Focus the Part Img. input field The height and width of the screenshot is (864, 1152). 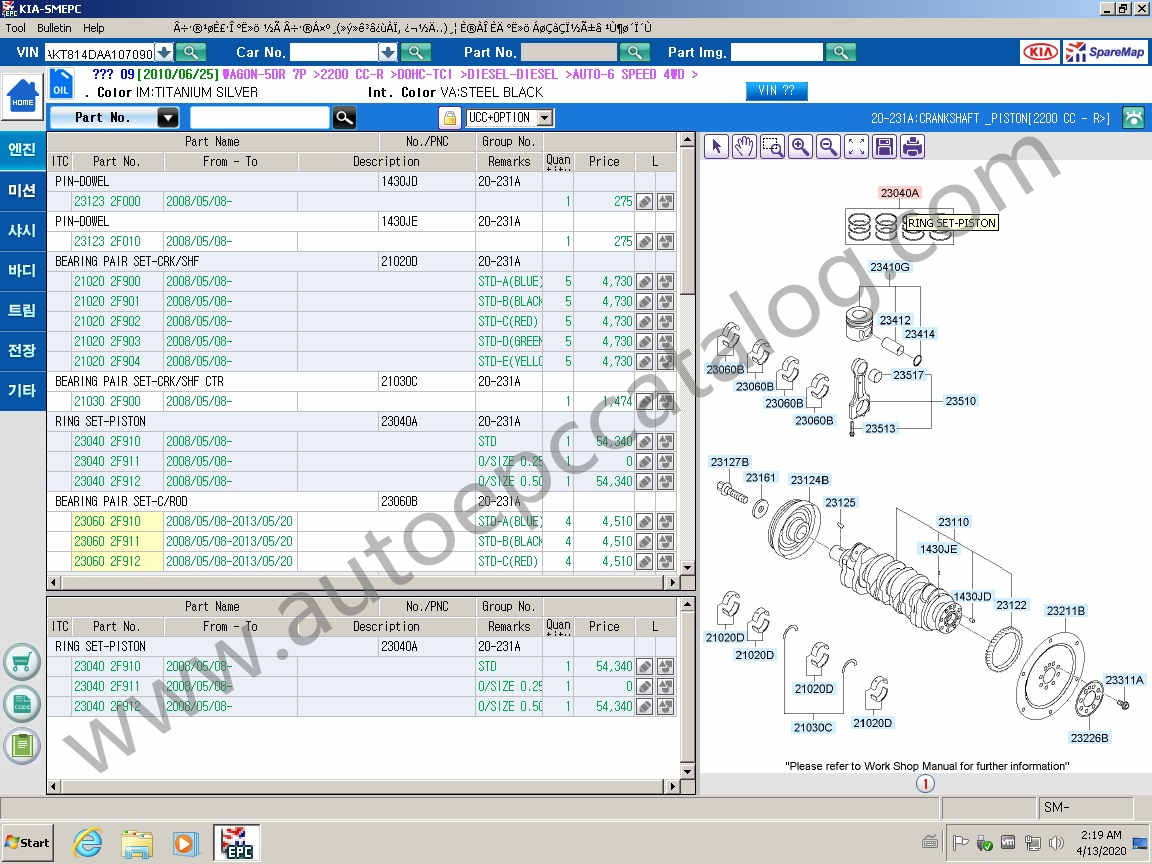point(777,52)
